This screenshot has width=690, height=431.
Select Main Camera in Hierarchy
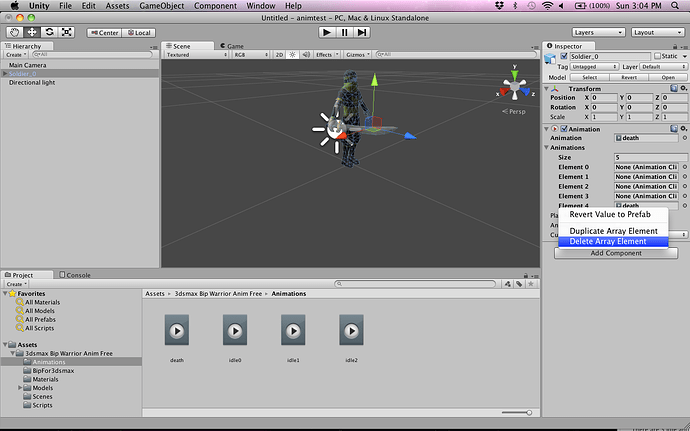coord(27,65)
